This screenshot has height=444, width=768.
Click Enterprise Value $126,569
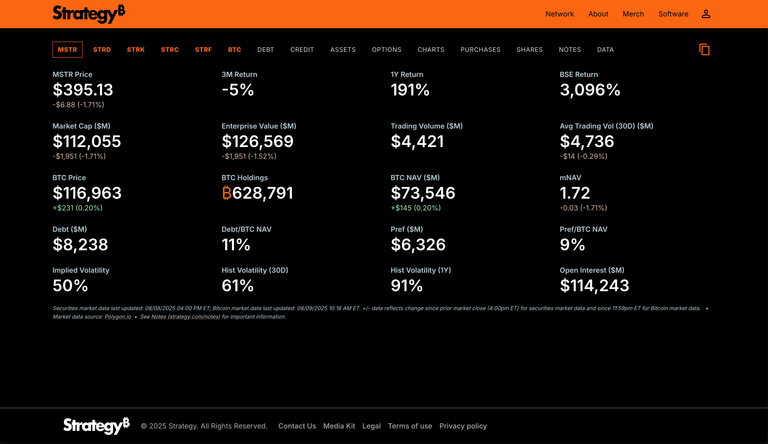pyautogui.click(x=258, y=141)
